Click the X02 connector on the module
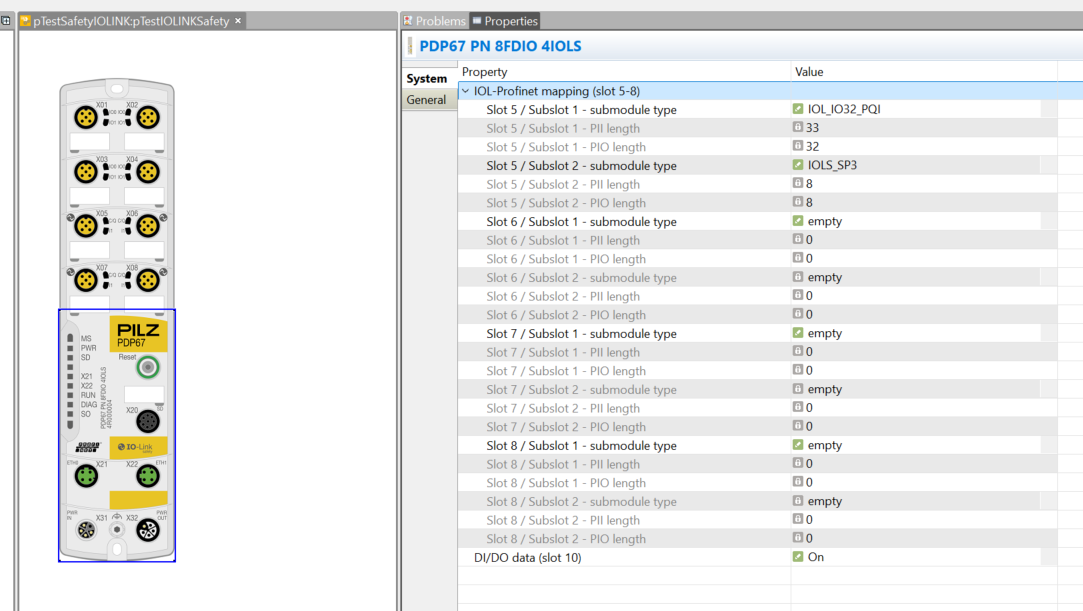1083x611 pixels. click(x=147, y=117)
